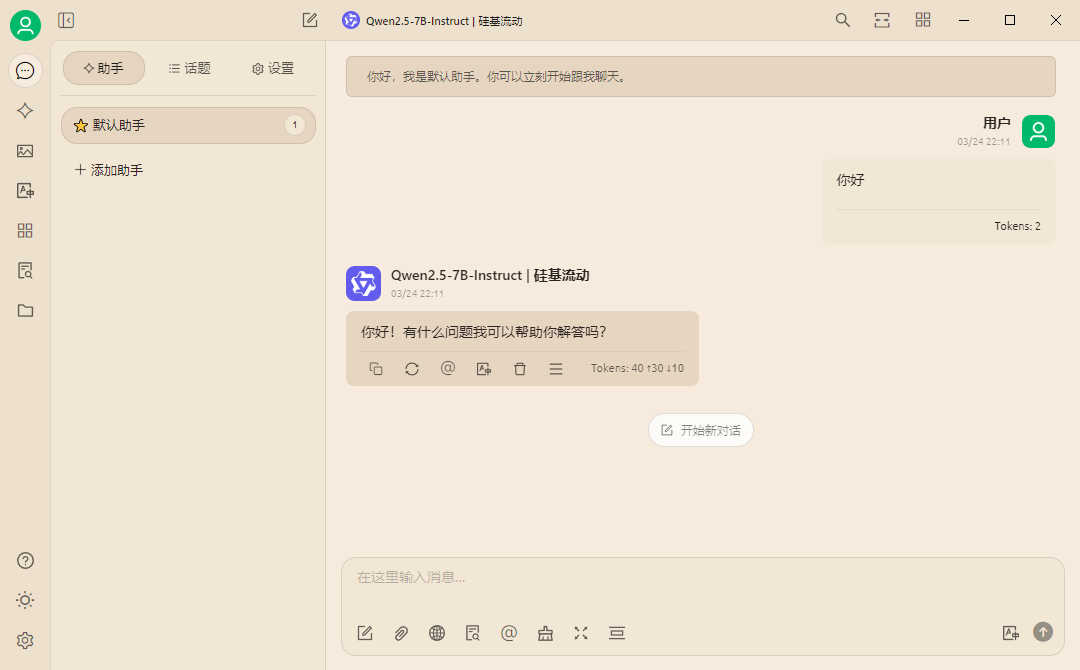
Task: Copy the assistant's reply message
Action: pos(376,368)
